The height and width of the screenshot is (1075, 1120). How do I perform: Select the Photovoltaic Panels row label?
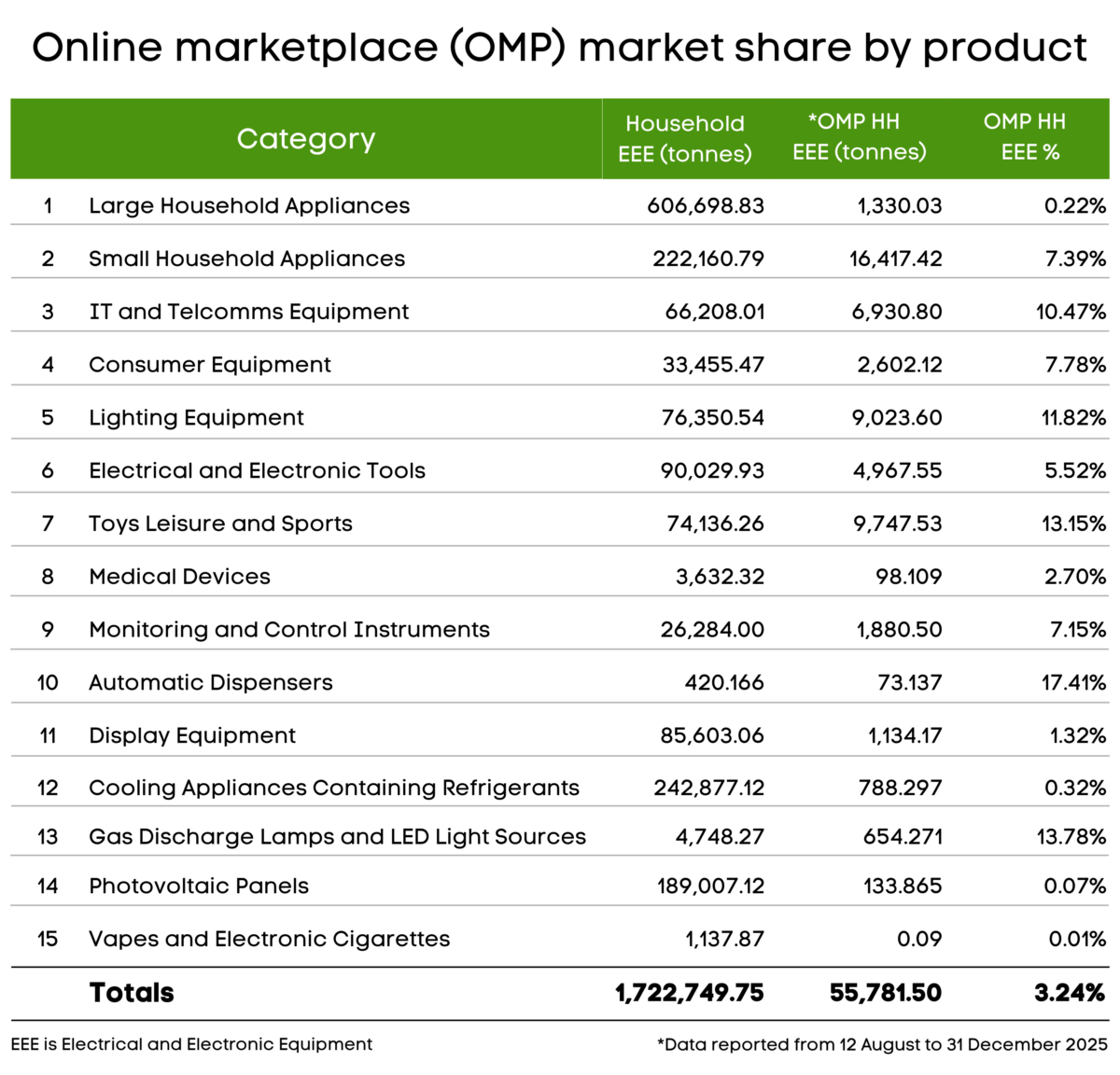tap(198, 887)
